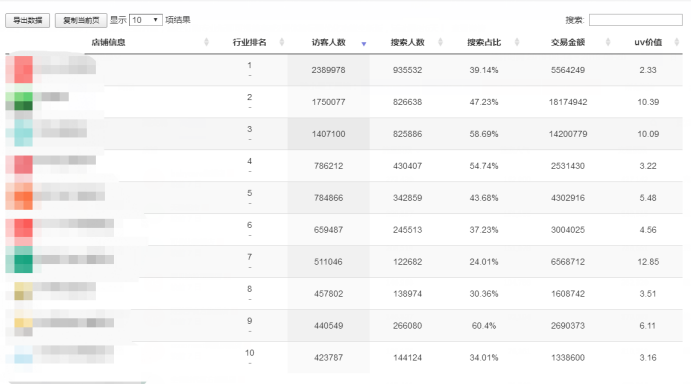Select visitor count 784866
Screen dimensions: 691x385
(x=328, y=198)
